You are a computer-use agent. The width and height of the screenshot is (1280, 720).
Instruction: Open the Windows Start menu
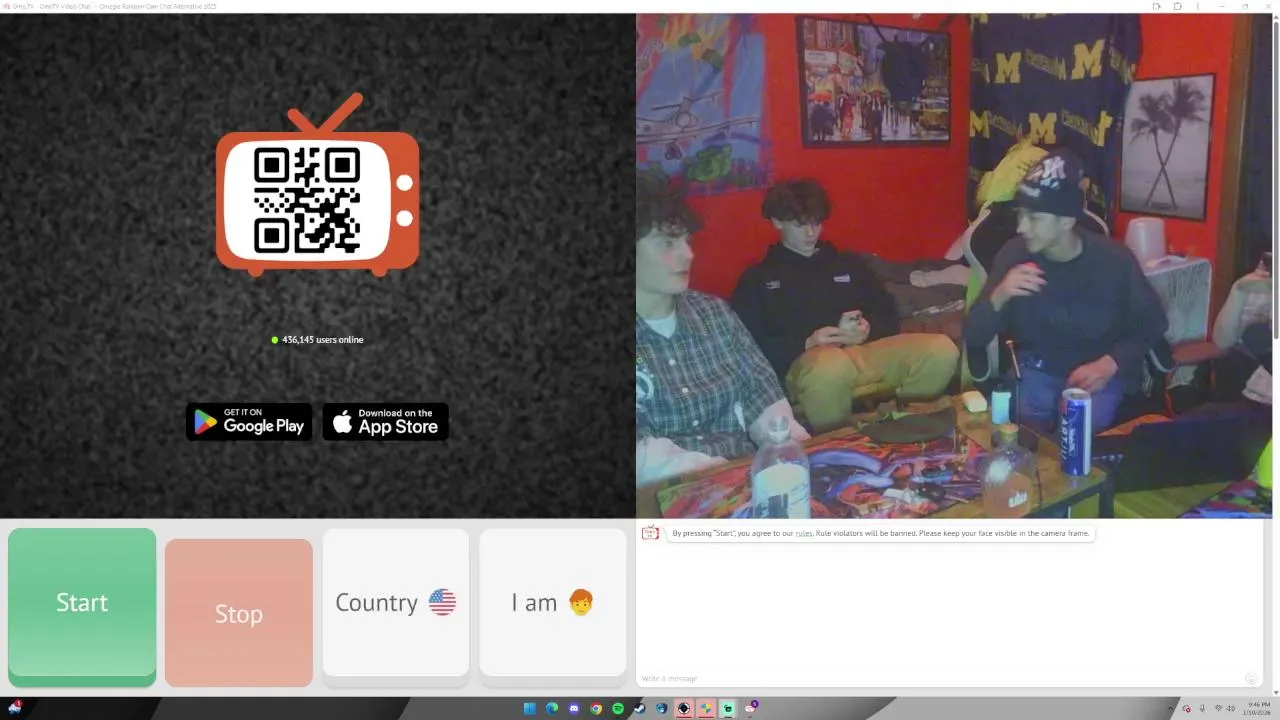(x=530, y=709)
